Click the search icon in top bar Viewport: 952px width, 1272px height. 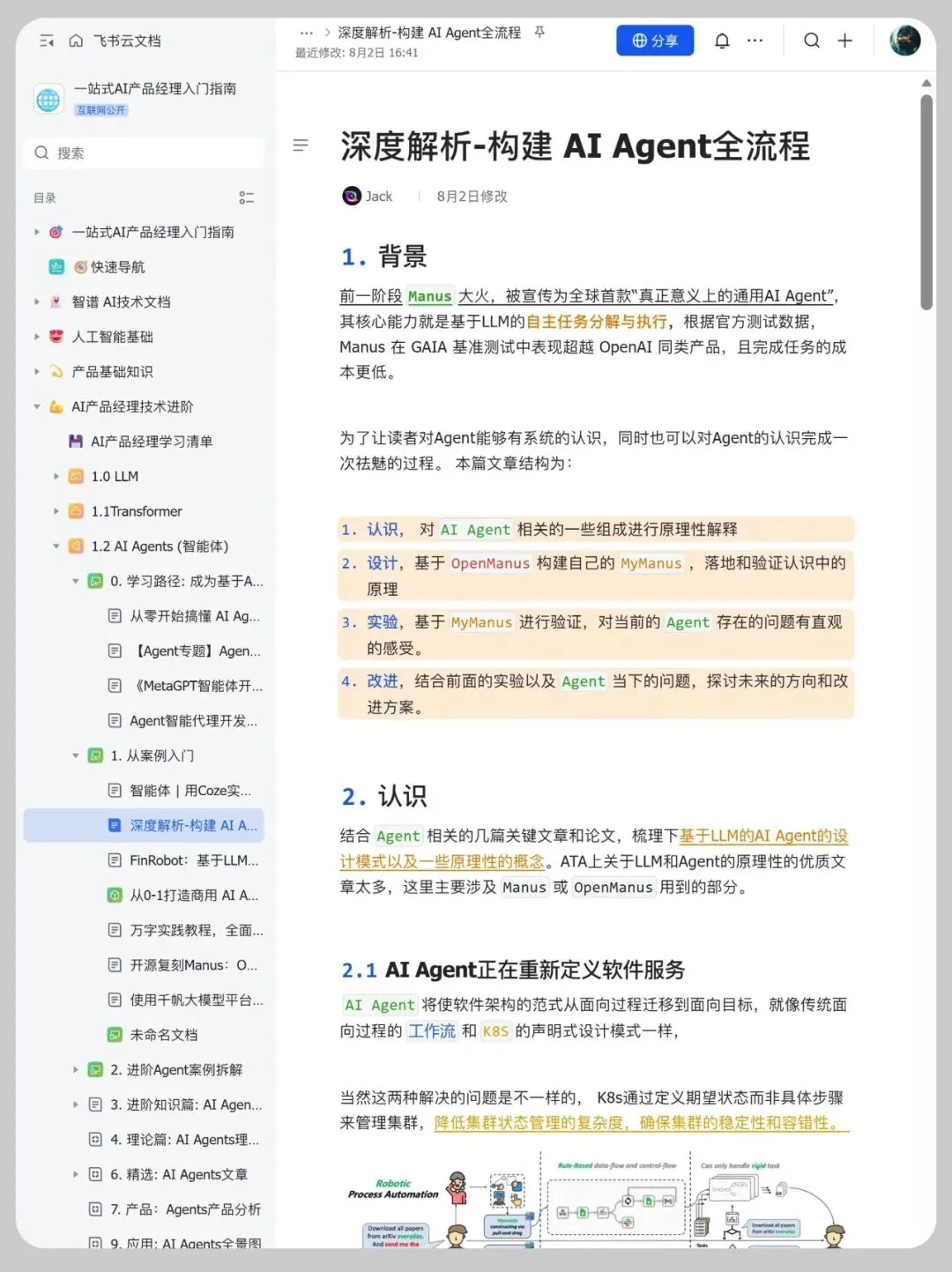click(812, 41)
